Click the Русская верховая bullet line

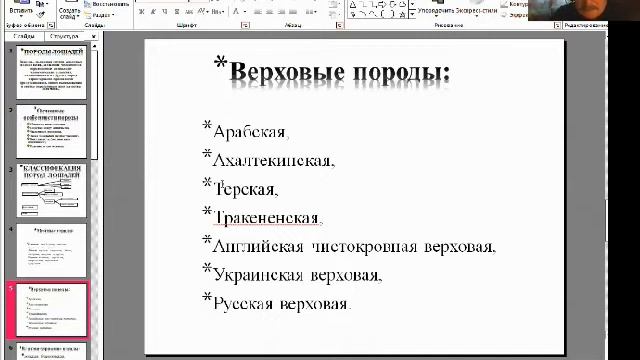(281, 304)
